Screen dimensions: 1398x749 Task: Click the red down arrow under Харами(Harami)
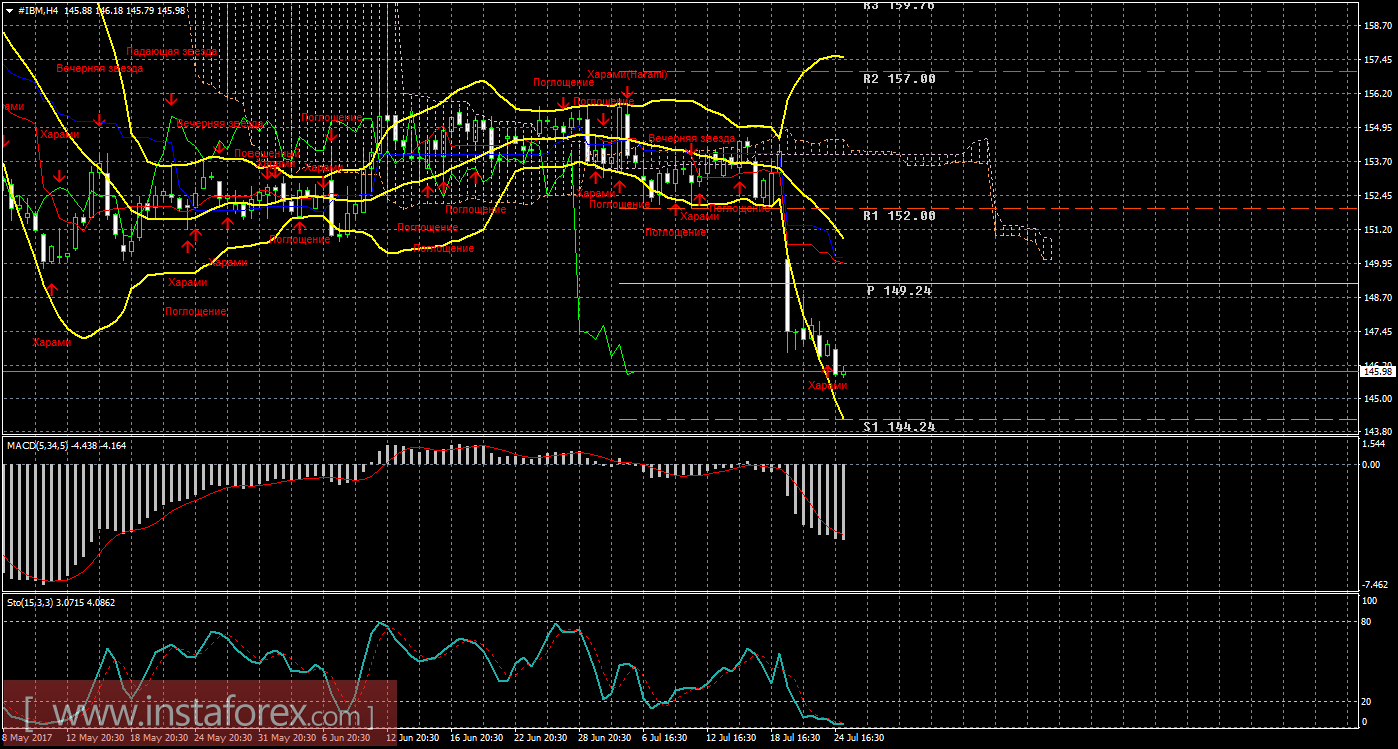coord(626,93)
